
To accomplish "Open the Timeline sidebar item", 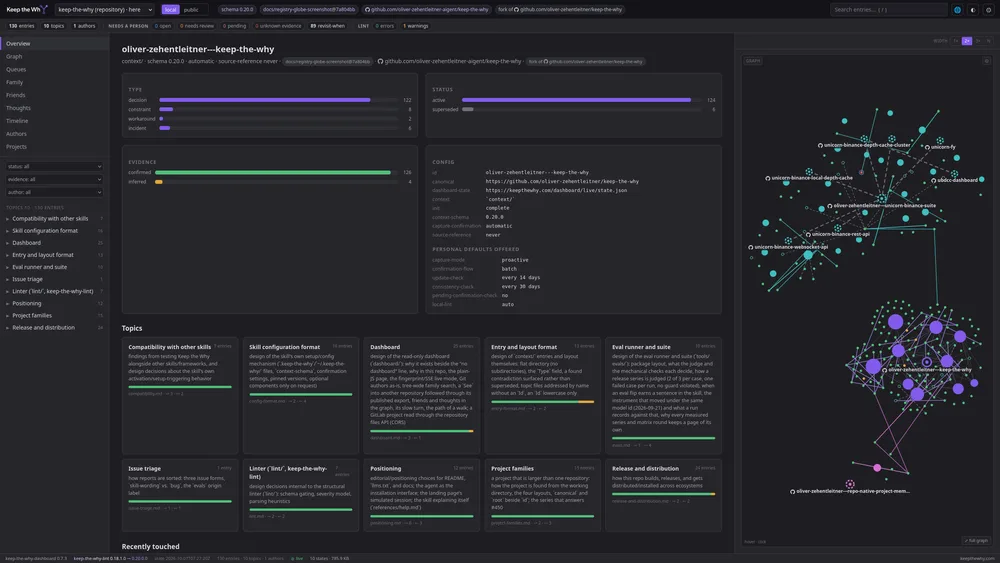I will (55, 121).
